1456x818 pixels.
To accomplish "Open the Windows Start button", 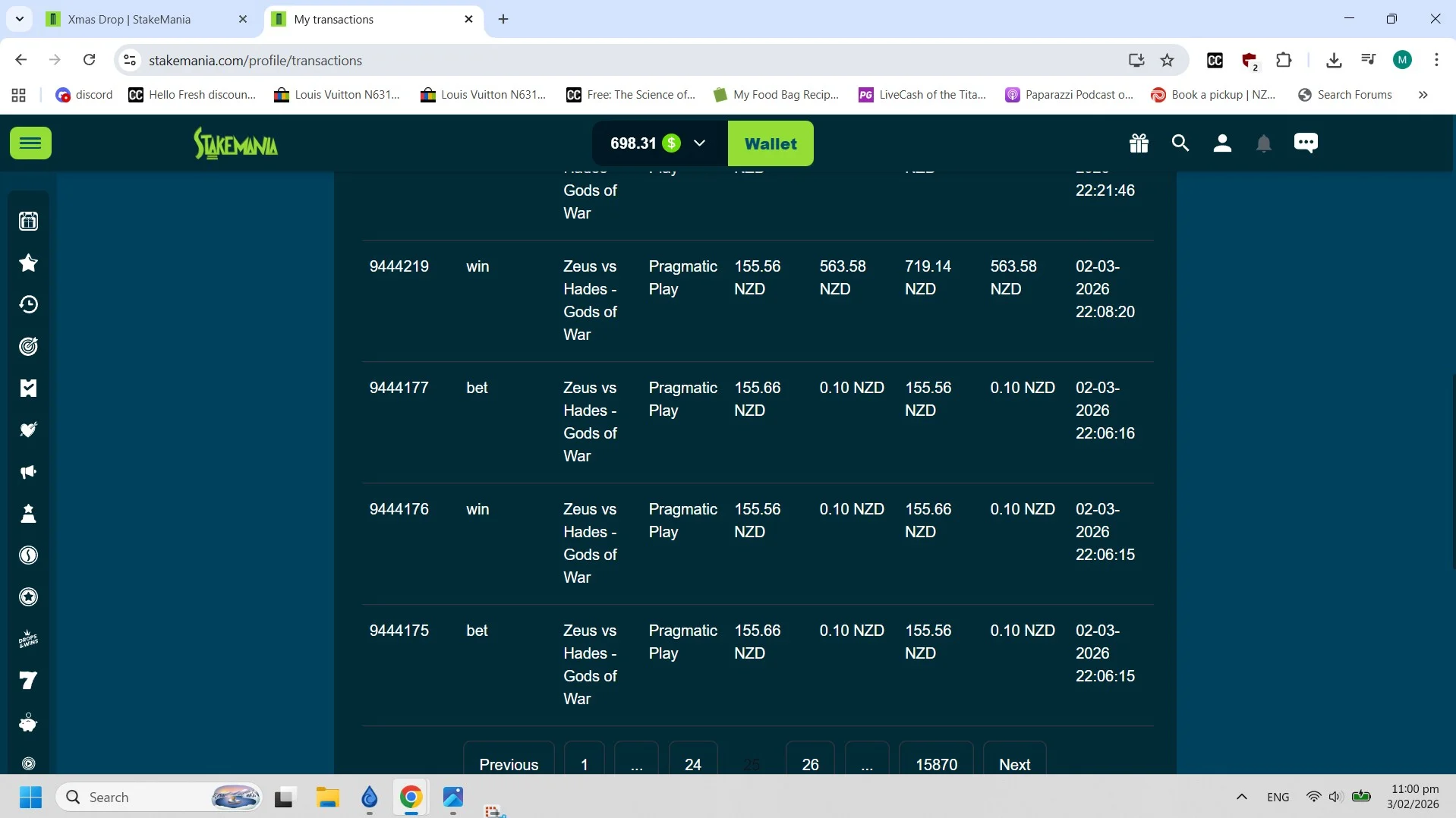I will [x=30, y=797].
